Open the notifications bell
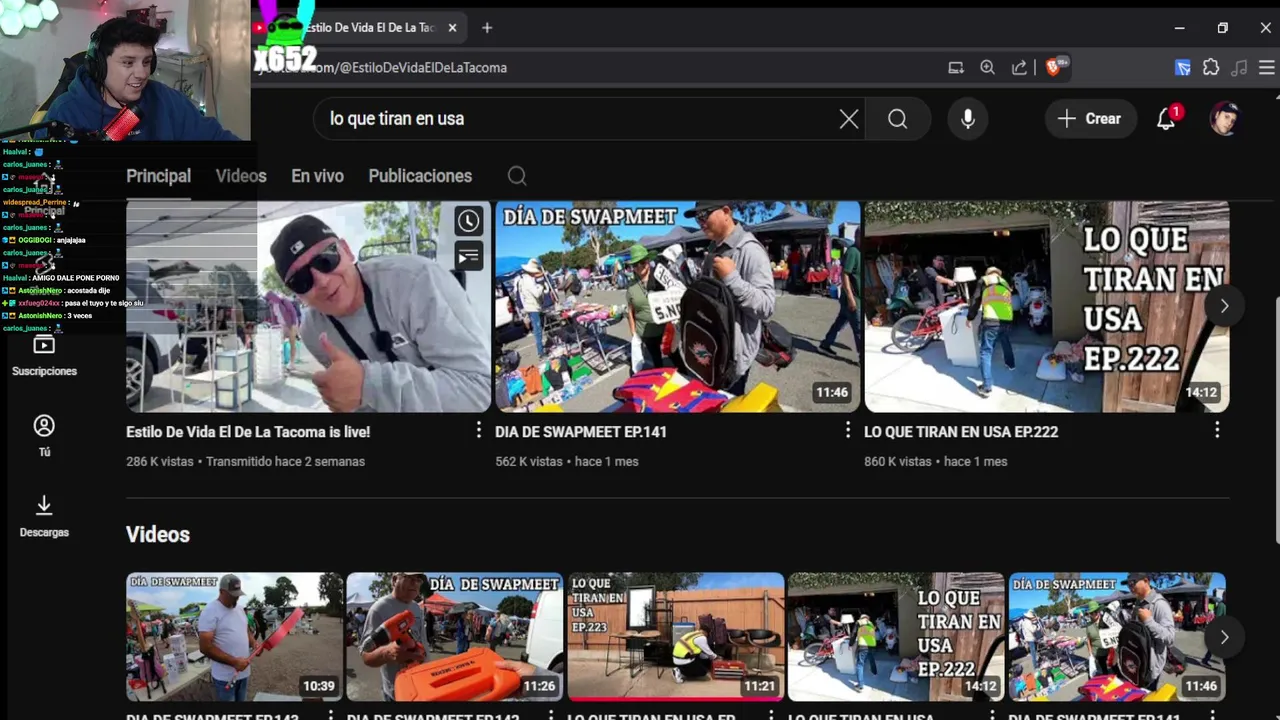 click(1167, 119)
